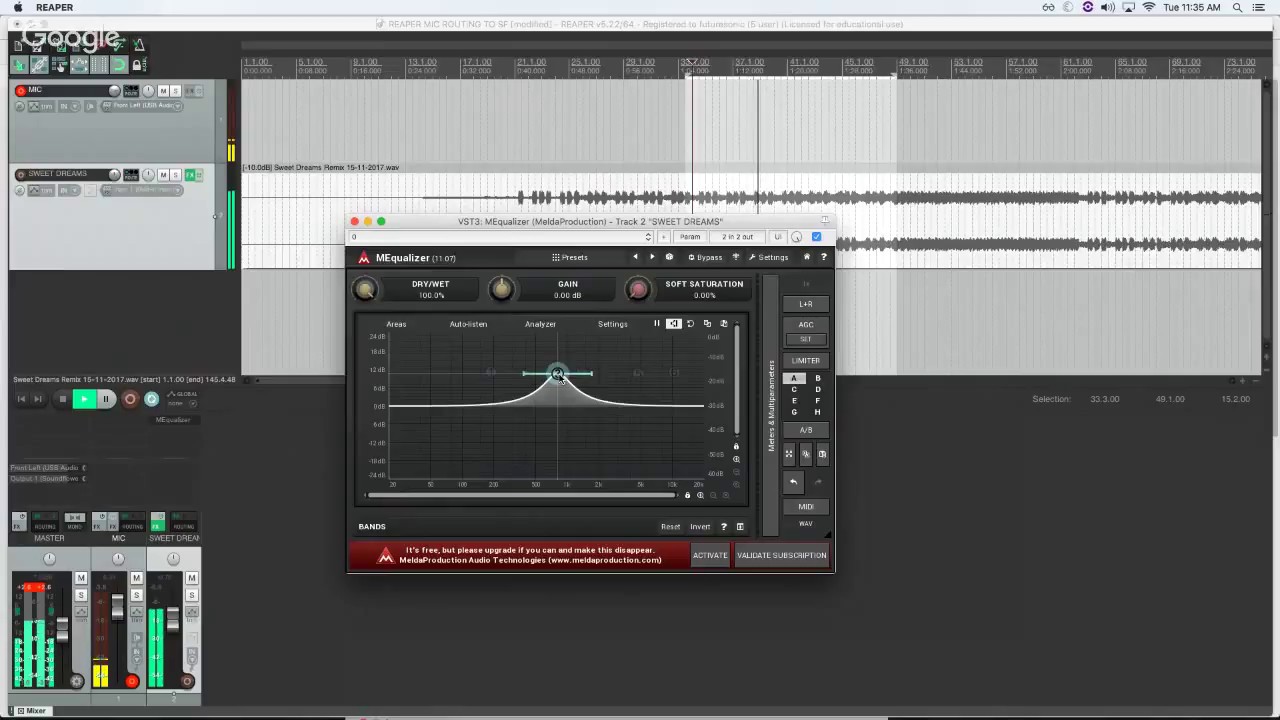Open the FX window preset dropdown
Image resolution: width=1280 pixels, height=720 pixels.
(x=501, y=237)
